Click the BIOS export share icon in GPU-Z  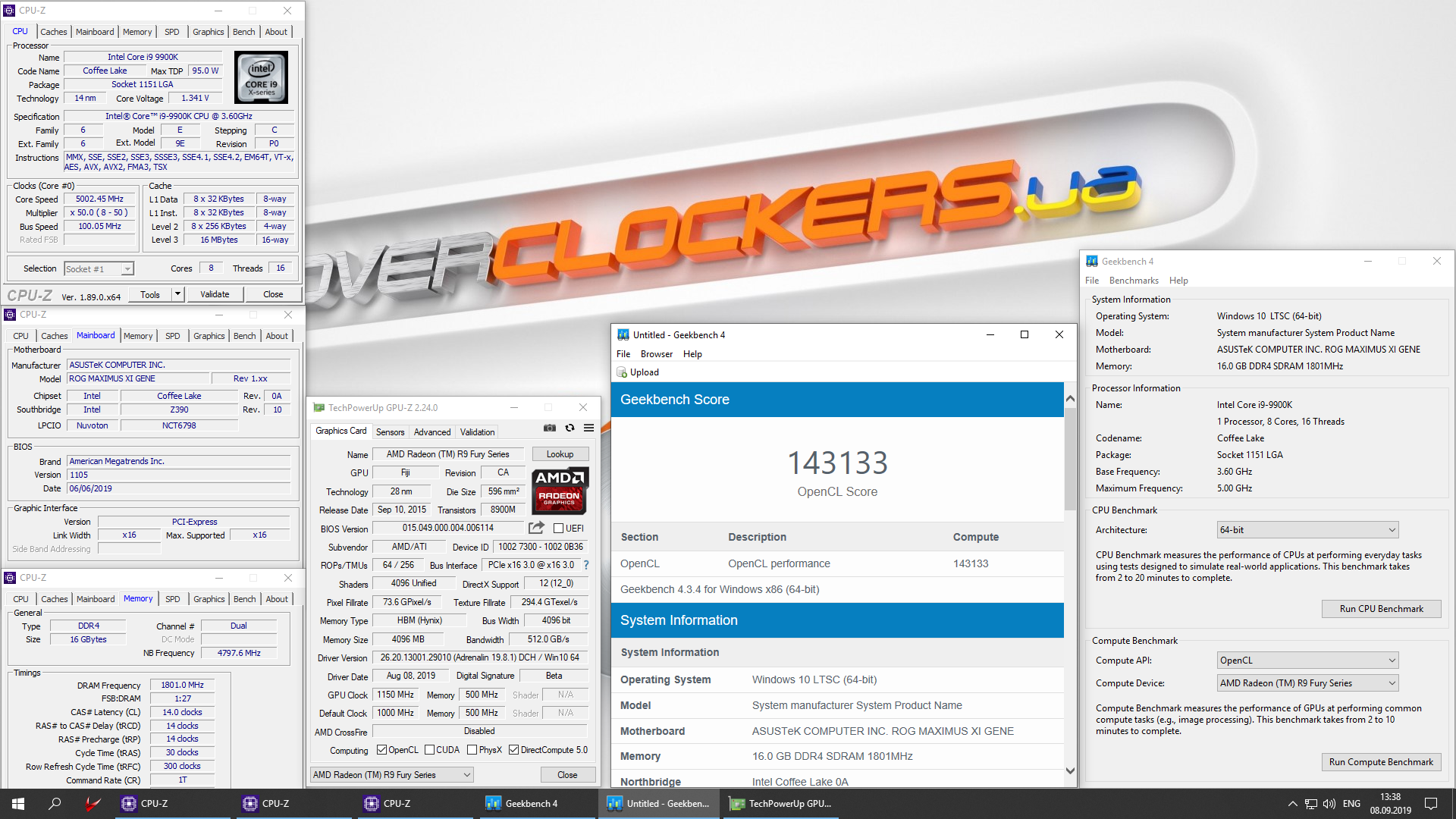point(536,528)
